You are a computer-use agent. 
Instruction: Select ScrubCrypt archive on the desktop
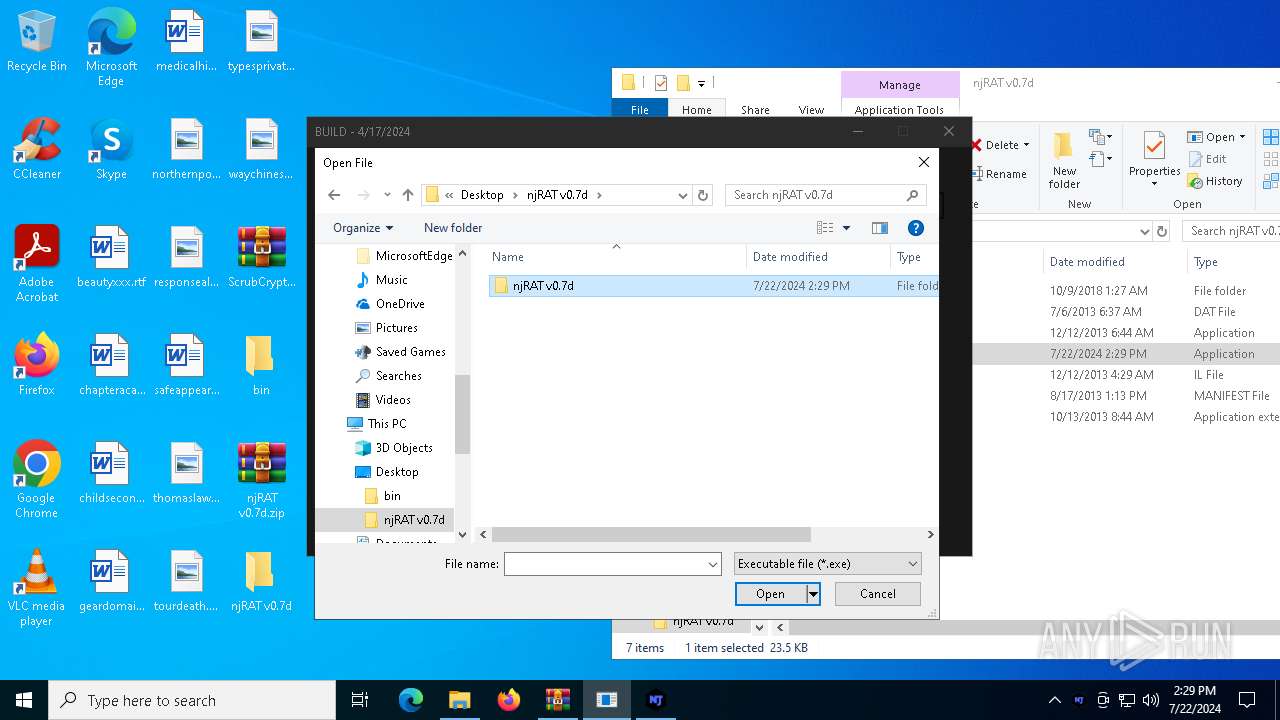pyautogui.click(x=262, y=258)
